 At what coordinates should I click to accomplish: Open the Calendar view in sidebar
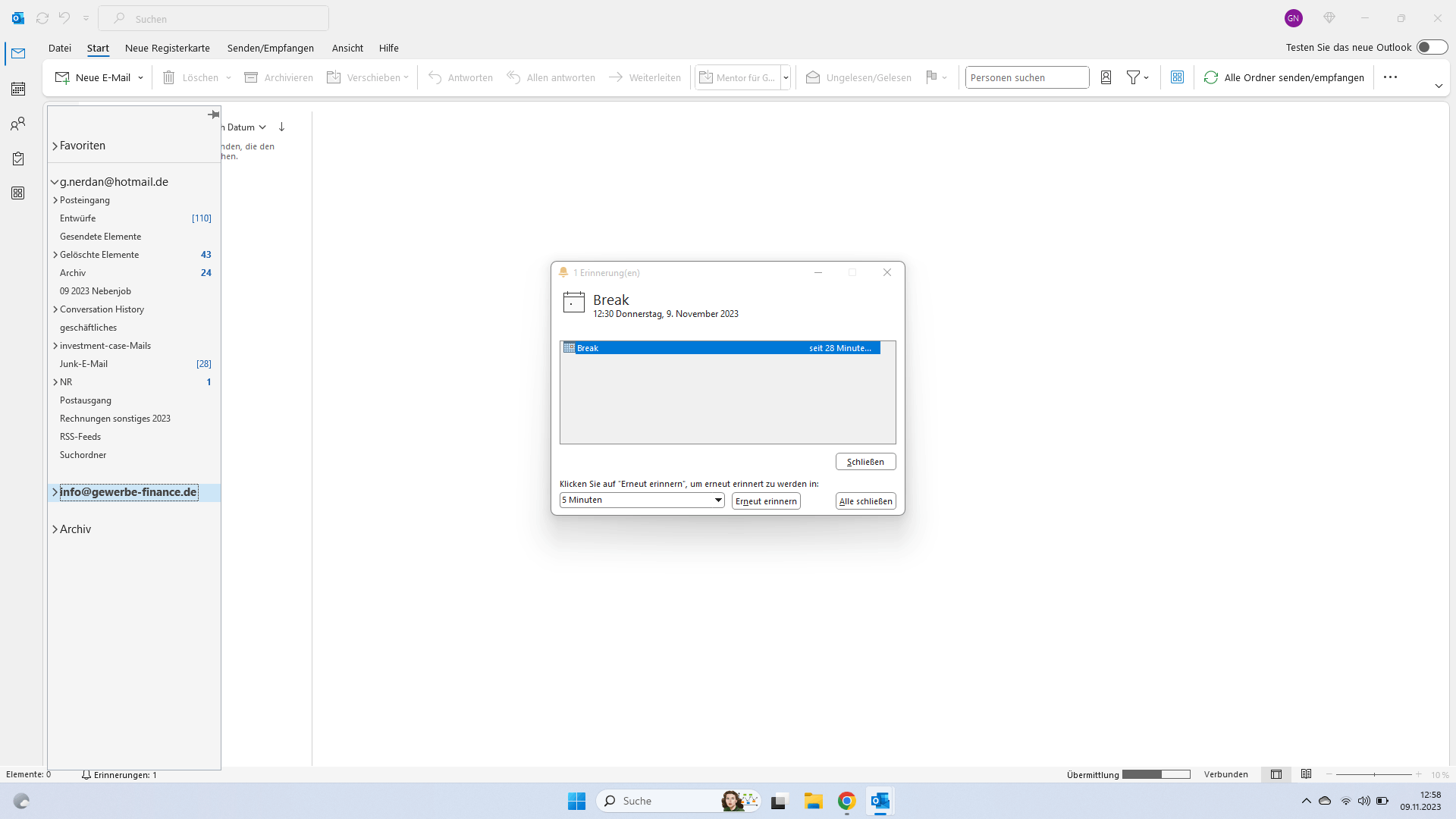[x=18, y=89]
